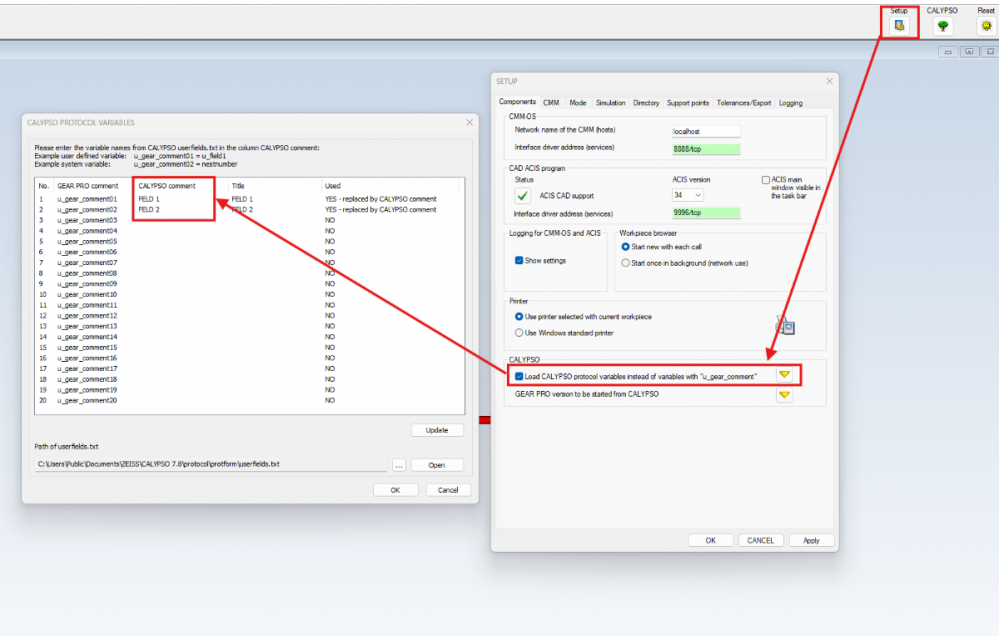
Task: Expand GEAR PRO version yellow arrow
Action: click(x=784, y=394)
